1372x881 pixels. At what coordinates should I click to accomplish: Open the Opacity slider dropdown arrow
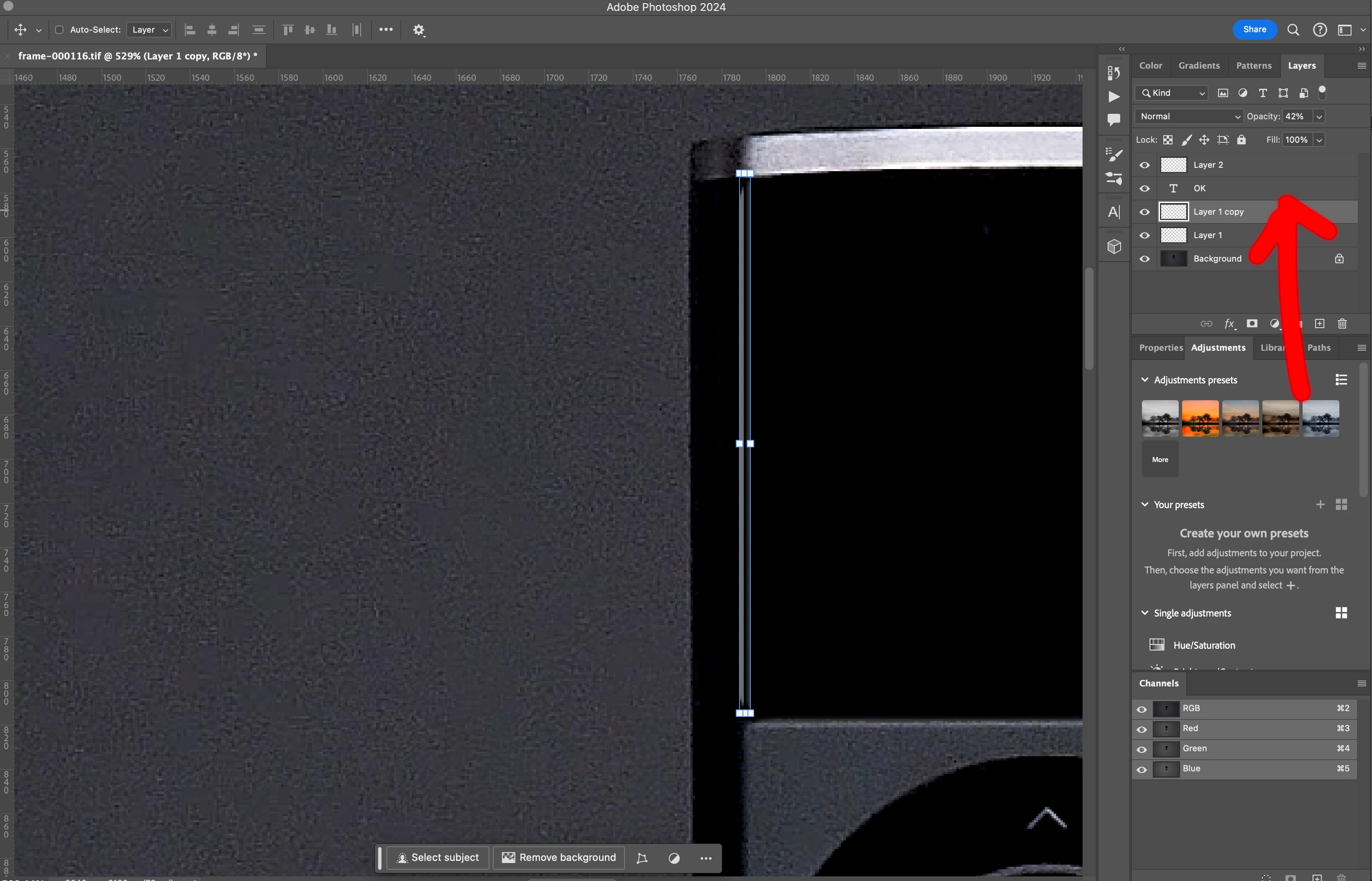point(1319,116)
